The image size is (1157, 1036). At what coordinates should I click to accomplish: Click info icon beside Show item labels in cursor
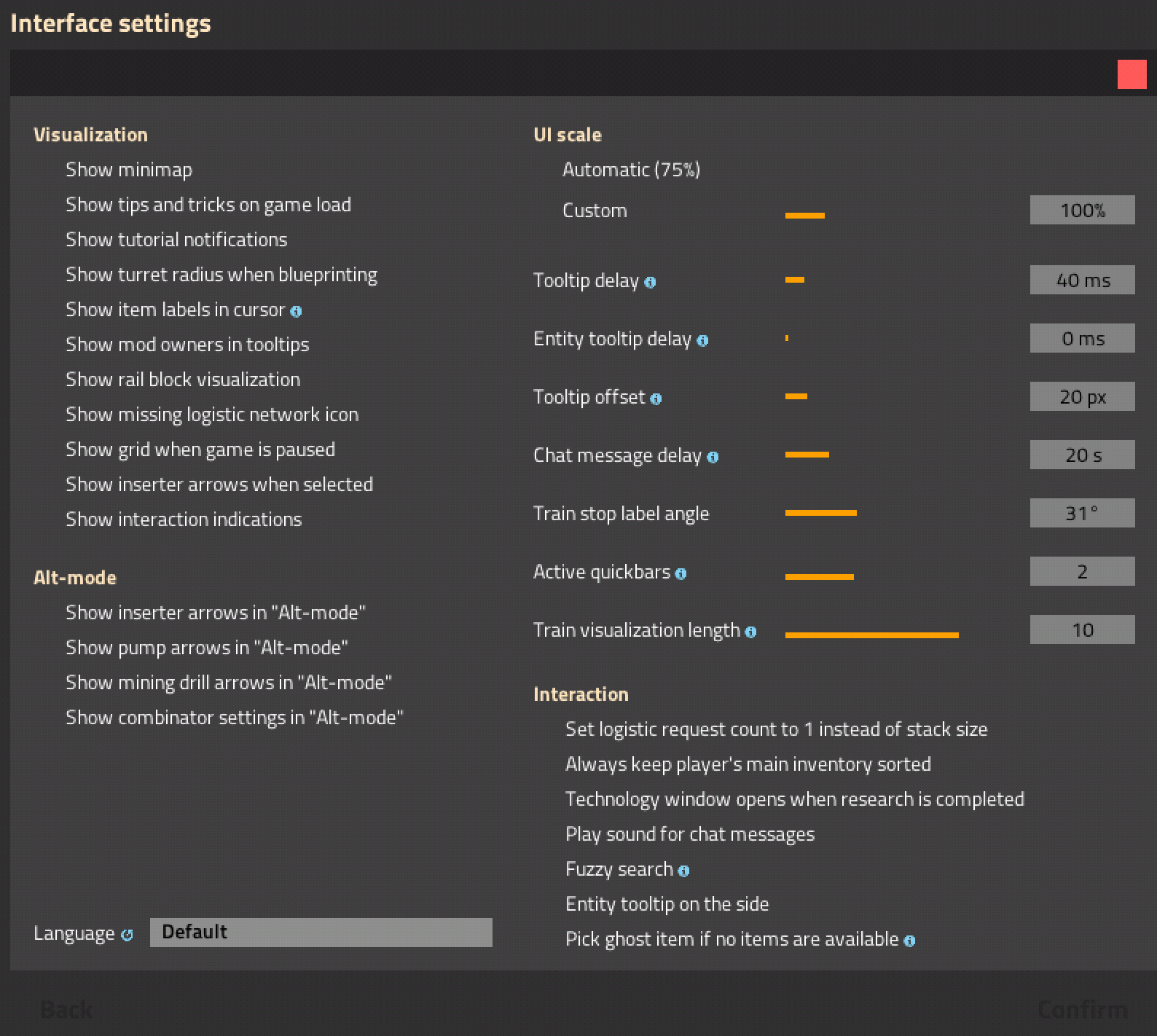296,311
